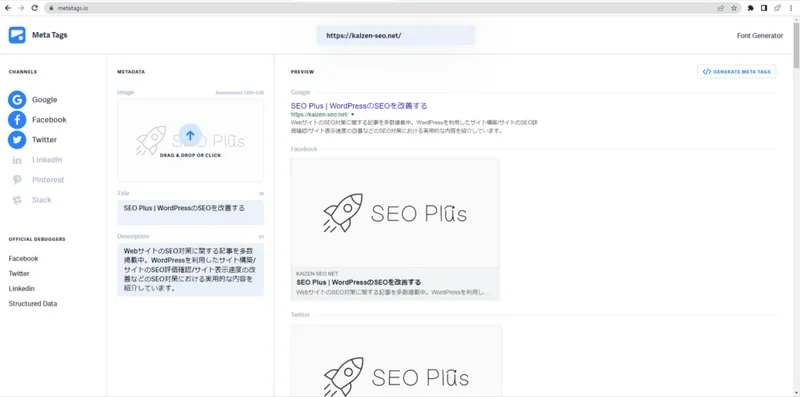Click the Twitter preview card image
The width and height of the screenshot is (800, 397).
[x=396, y=360]
